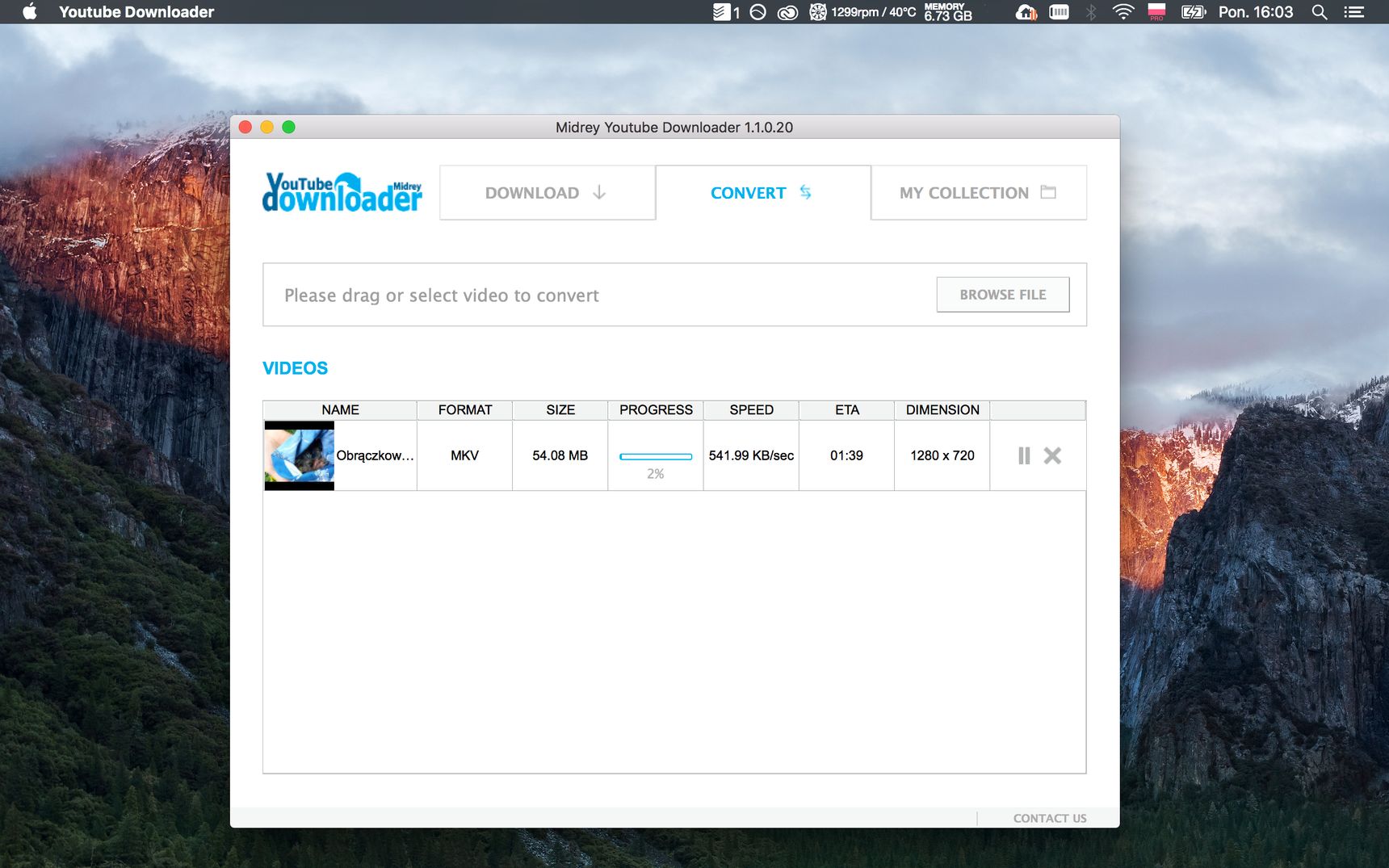Screen dimensions: 1389x868
Task: Click the memory chip menu bar icon beside Bluetooth
Action: tap(1059, 12)
